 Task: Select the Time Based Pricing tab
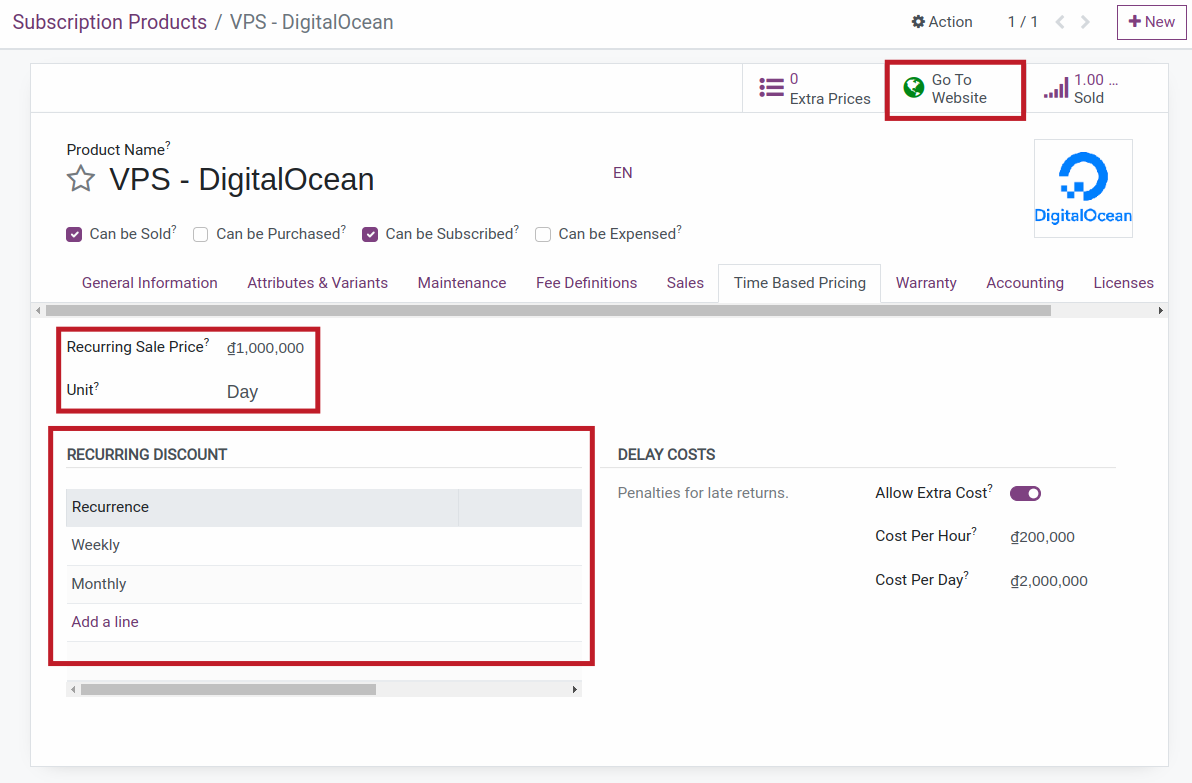coord(800,283)
